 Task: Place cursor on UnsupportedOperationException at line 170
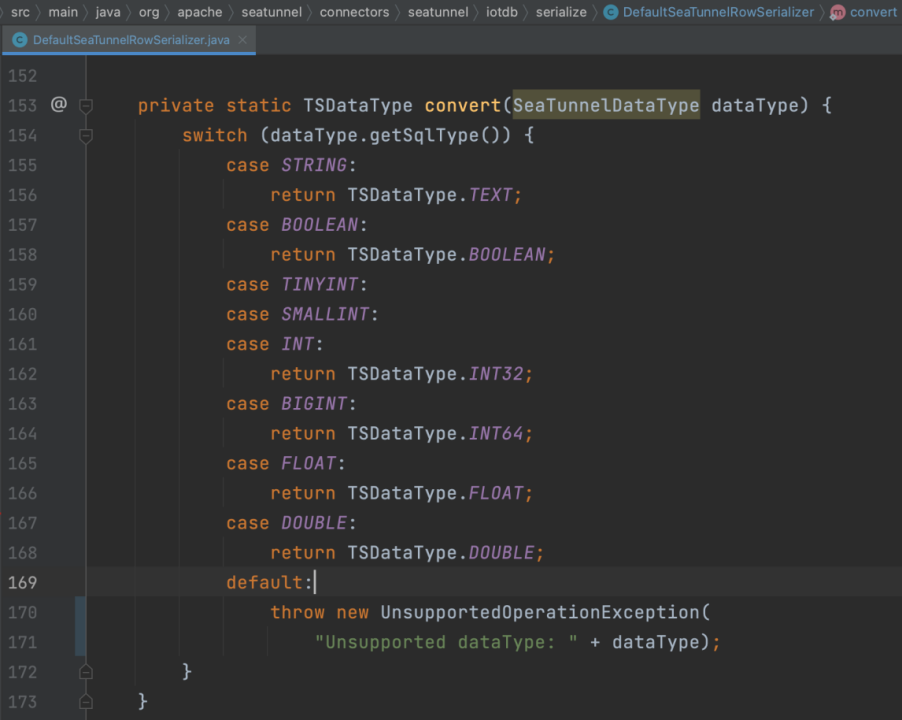click(x=540, y=612)
